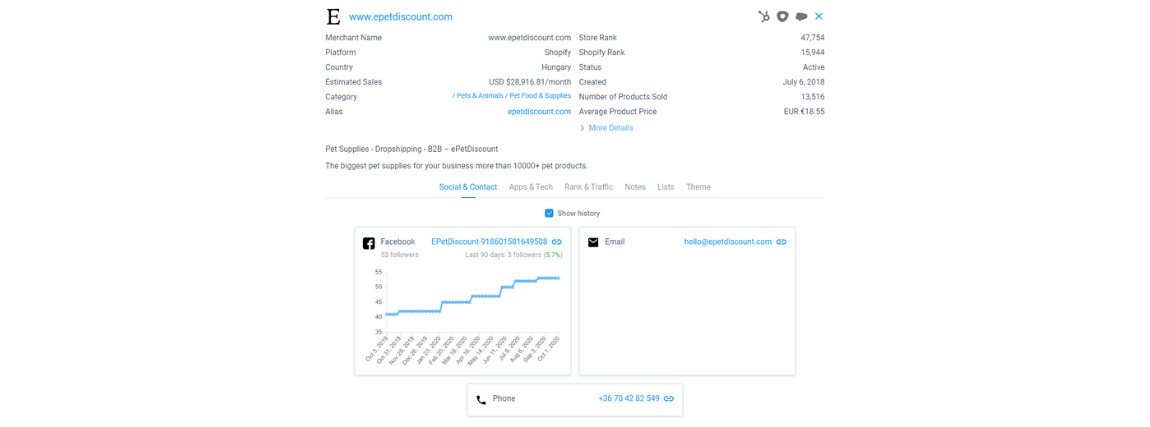The width and height of the screenshot is (1150, 427).
Task: Select the Notes tab
Action: [x=635, y=187]
